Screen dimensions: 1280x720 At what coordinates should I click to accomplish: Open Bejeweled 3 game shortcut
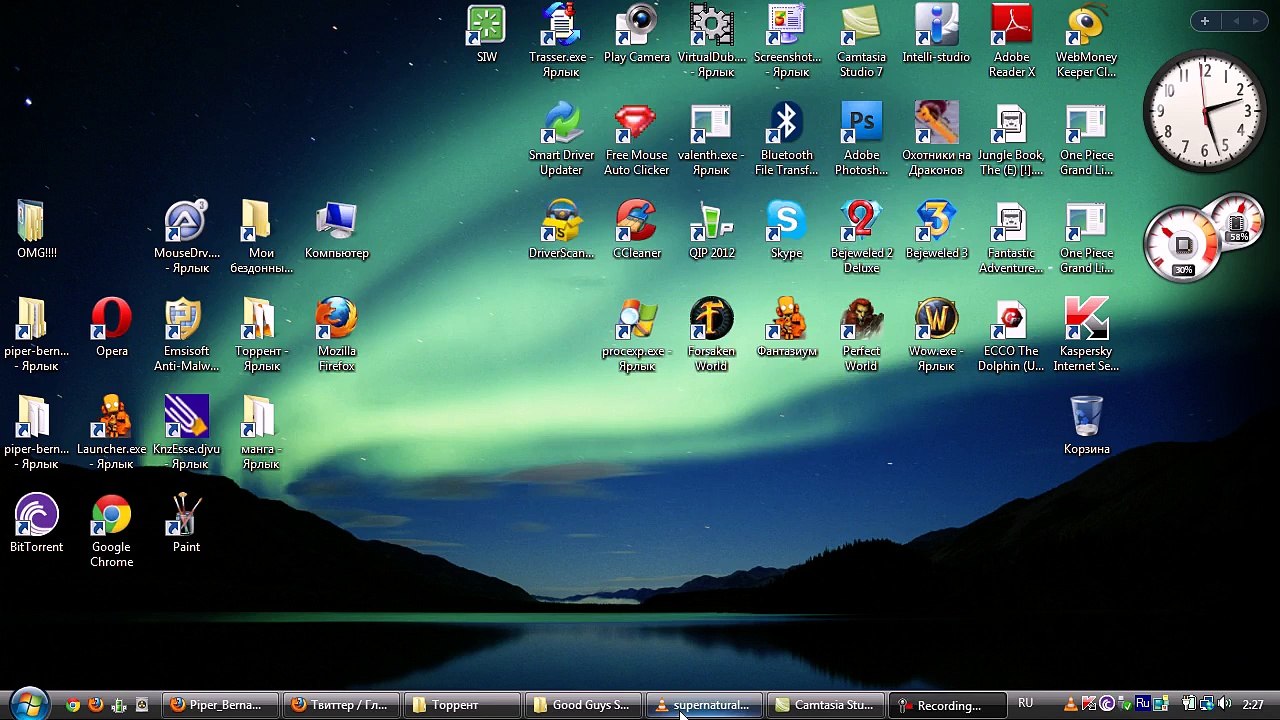point(936,230)
